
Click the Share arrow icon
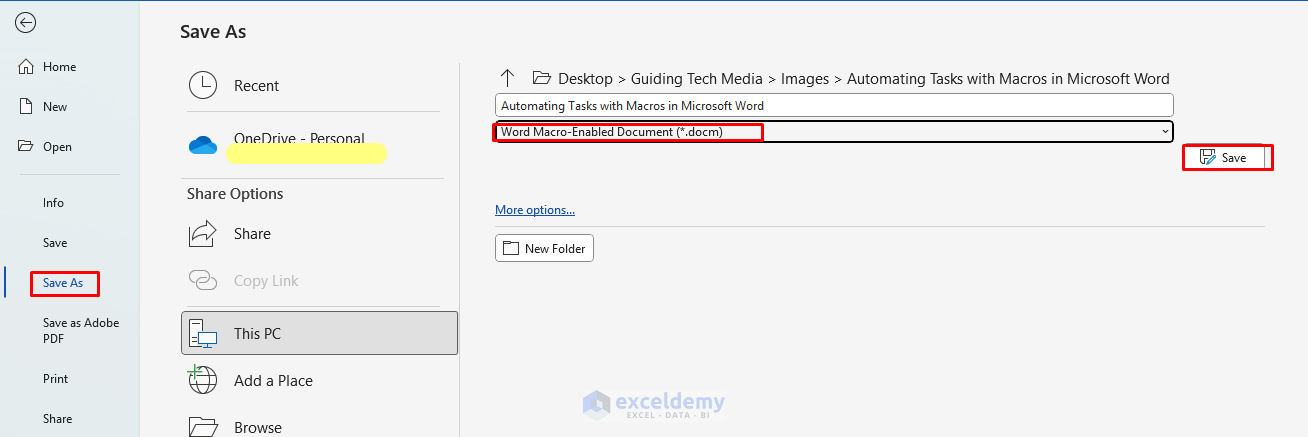pyautogui.click(x=203, y=234)
